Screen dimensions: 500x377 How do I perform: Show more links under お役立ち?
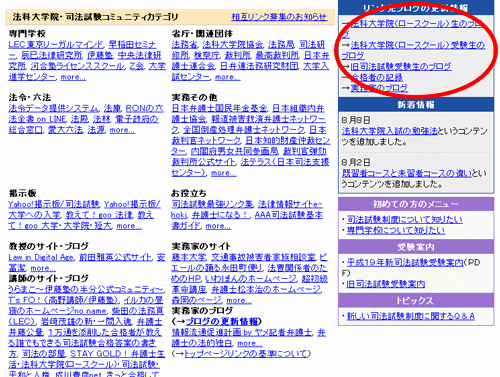coord(218,226)
